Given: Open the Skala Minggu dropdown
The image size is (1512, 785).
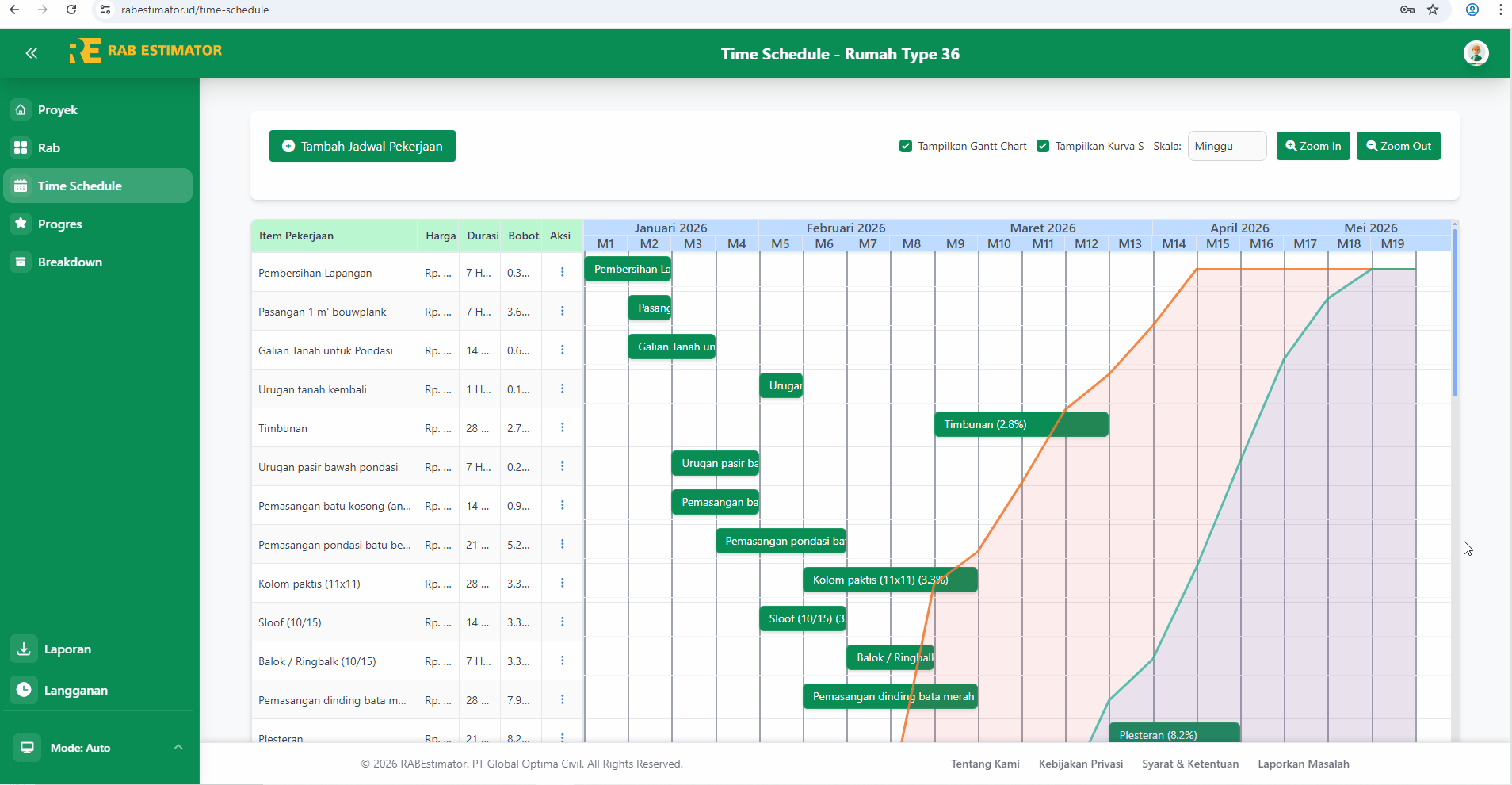Looking at the screenshot, I should pyautogui.click(x=1226, y=146).
